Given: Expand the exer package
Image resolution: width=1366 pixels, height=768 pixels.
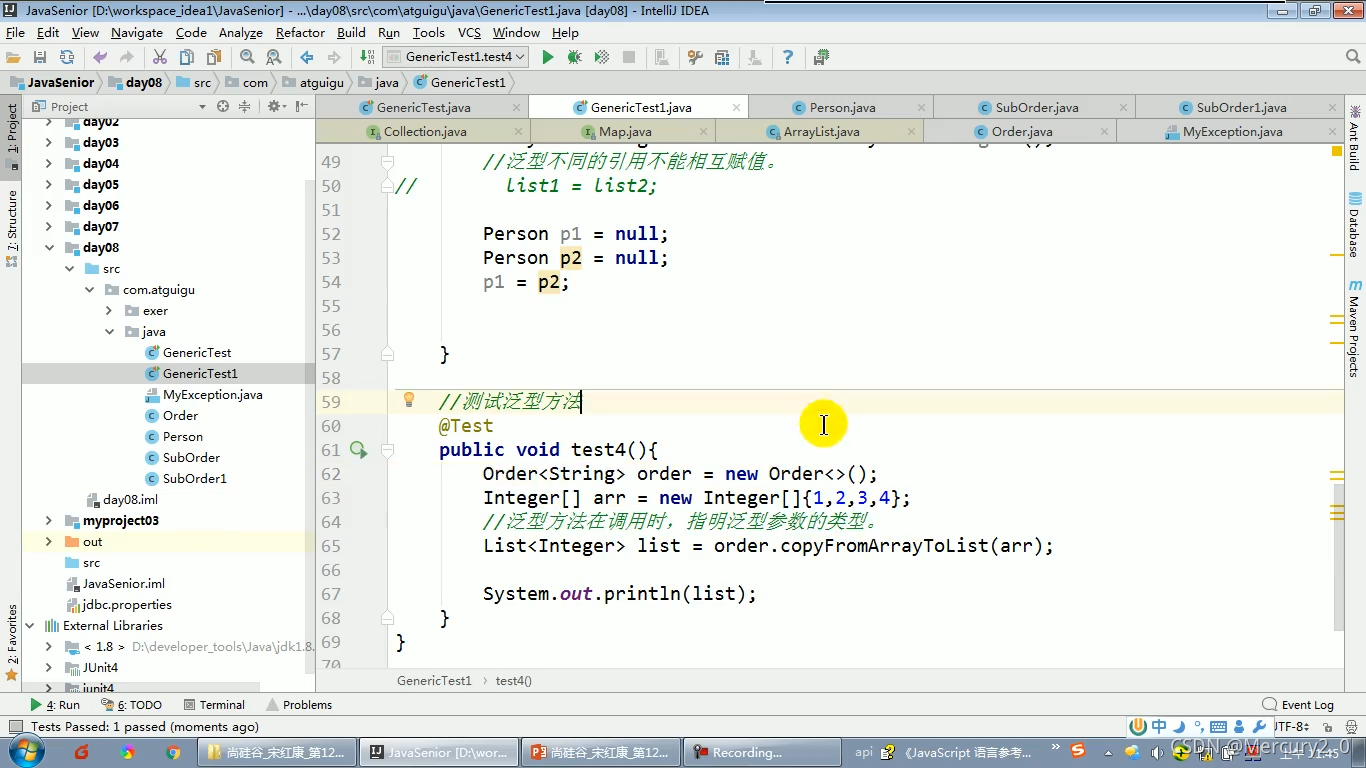Looking at the screenshot, I should (109, 311).
